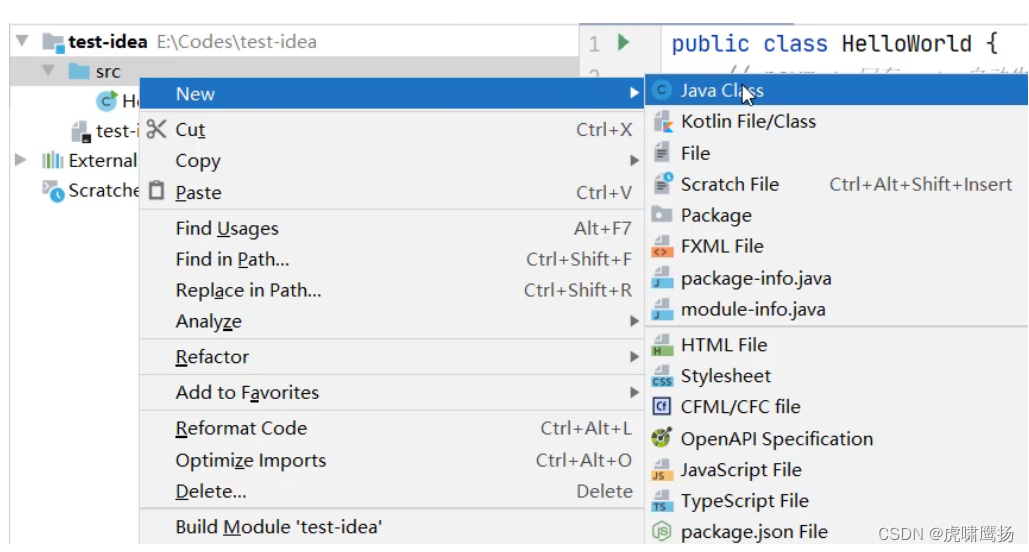Click the Scratches and Consoles icon
This screenshot has height=552, width=1029.
[x=53, y=191]
